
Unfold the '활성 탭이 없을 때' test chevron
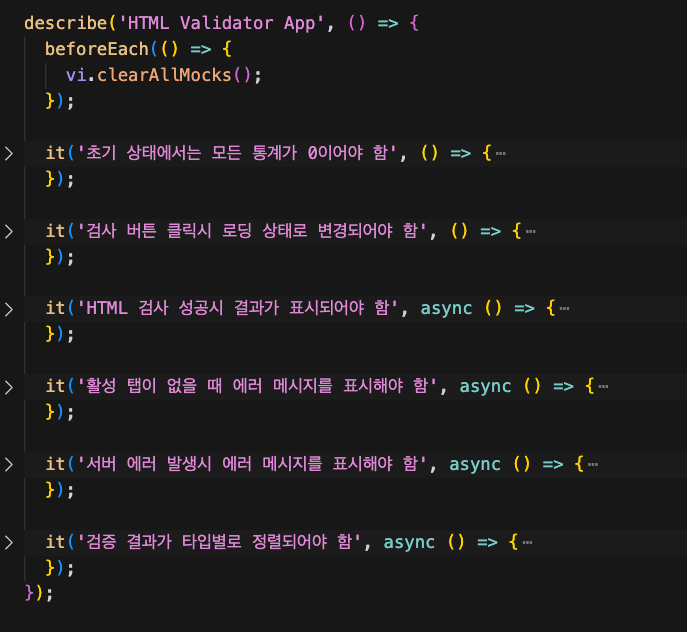(9, 386)
